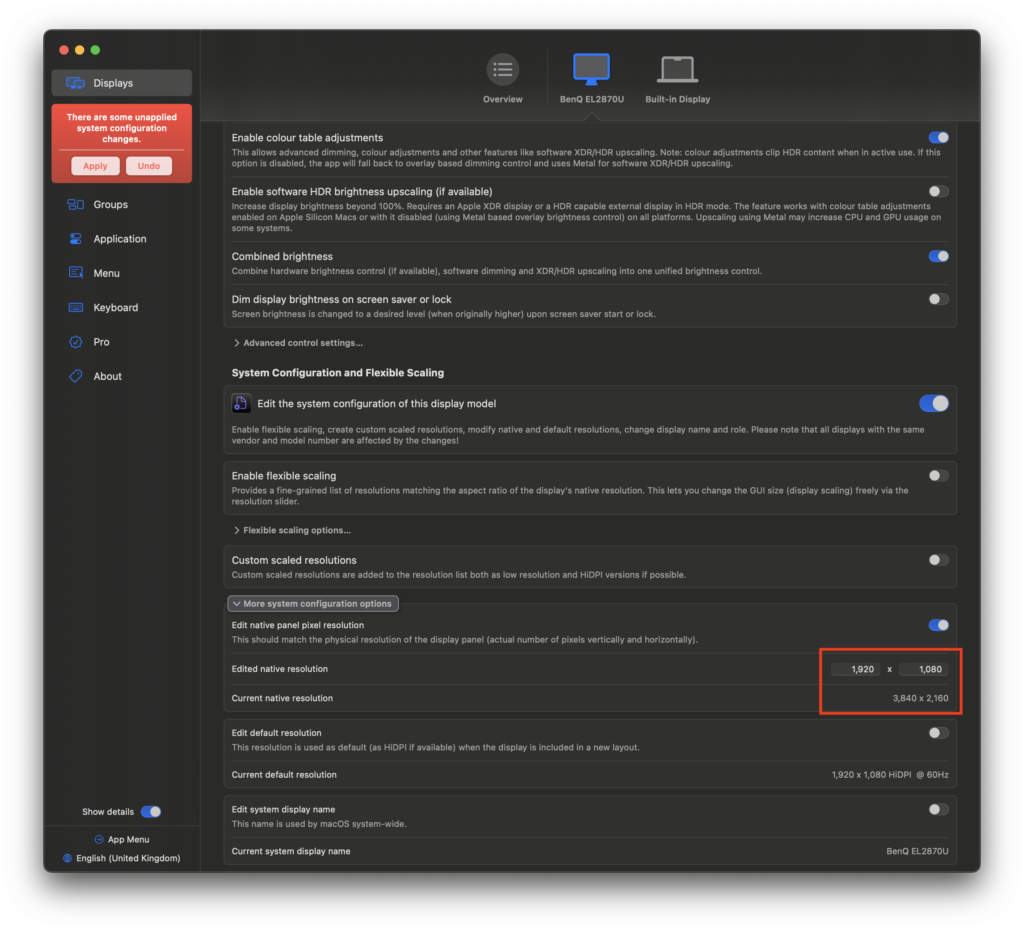
Task: Toggle the Show details switch
Action: (x=150, y=812)
